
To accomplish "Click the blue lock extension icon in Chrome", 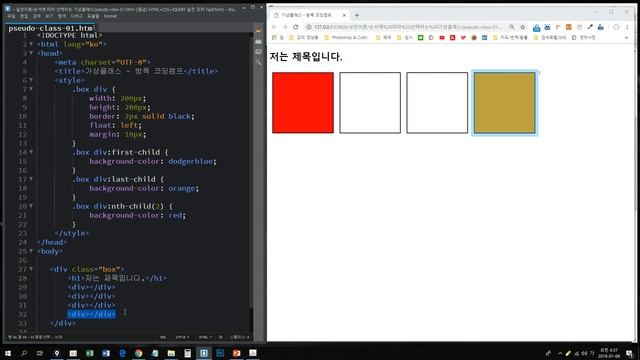I will pos(536,27).
